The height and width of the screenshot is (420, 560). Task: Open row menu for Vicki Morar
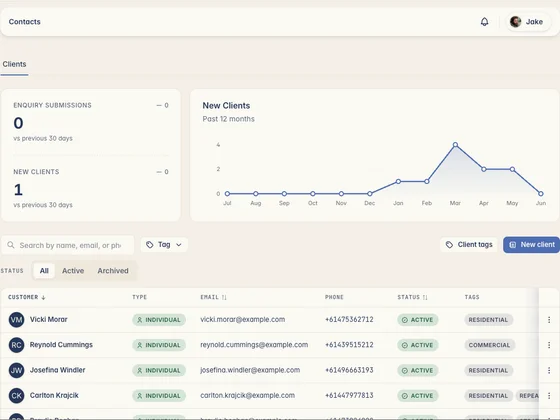pyautogui.click(x=549, y=320)
